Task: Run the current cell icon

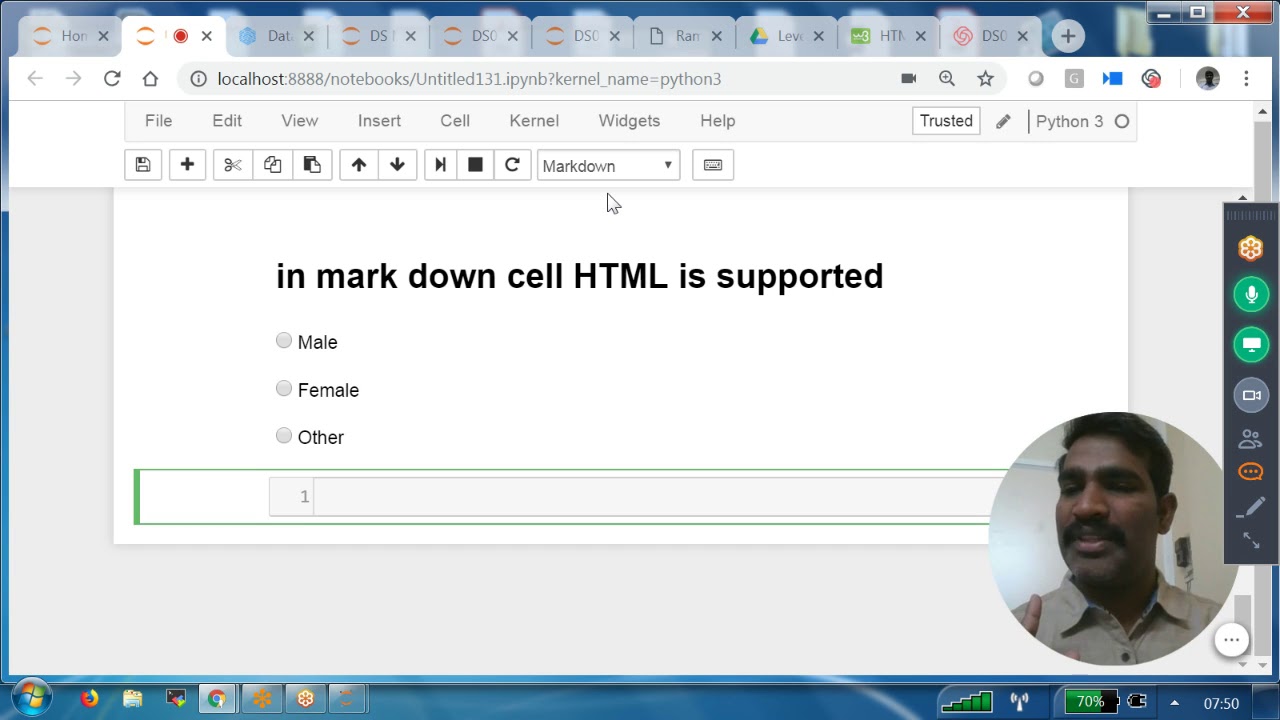Action: click(x=440, y=165)
